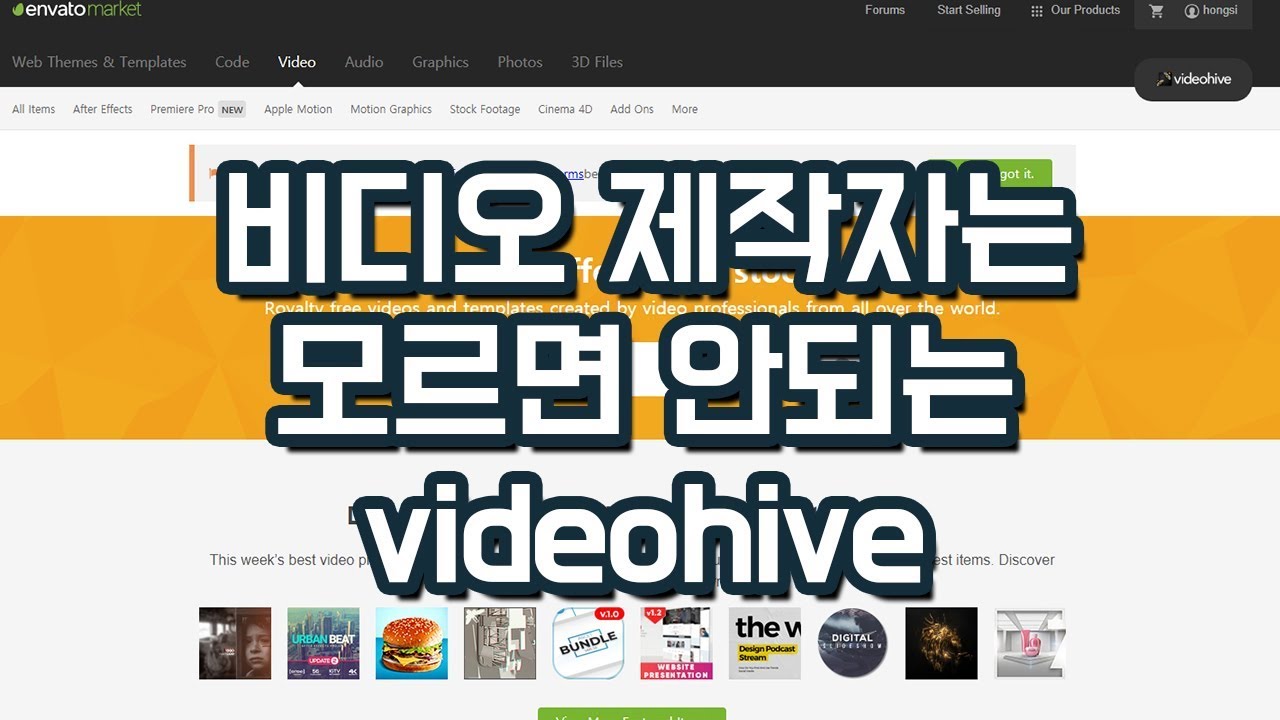Open Apple Motion subcategory
Image resolution: width=1280 pixels, height=720 pixels.
(298, 109)
